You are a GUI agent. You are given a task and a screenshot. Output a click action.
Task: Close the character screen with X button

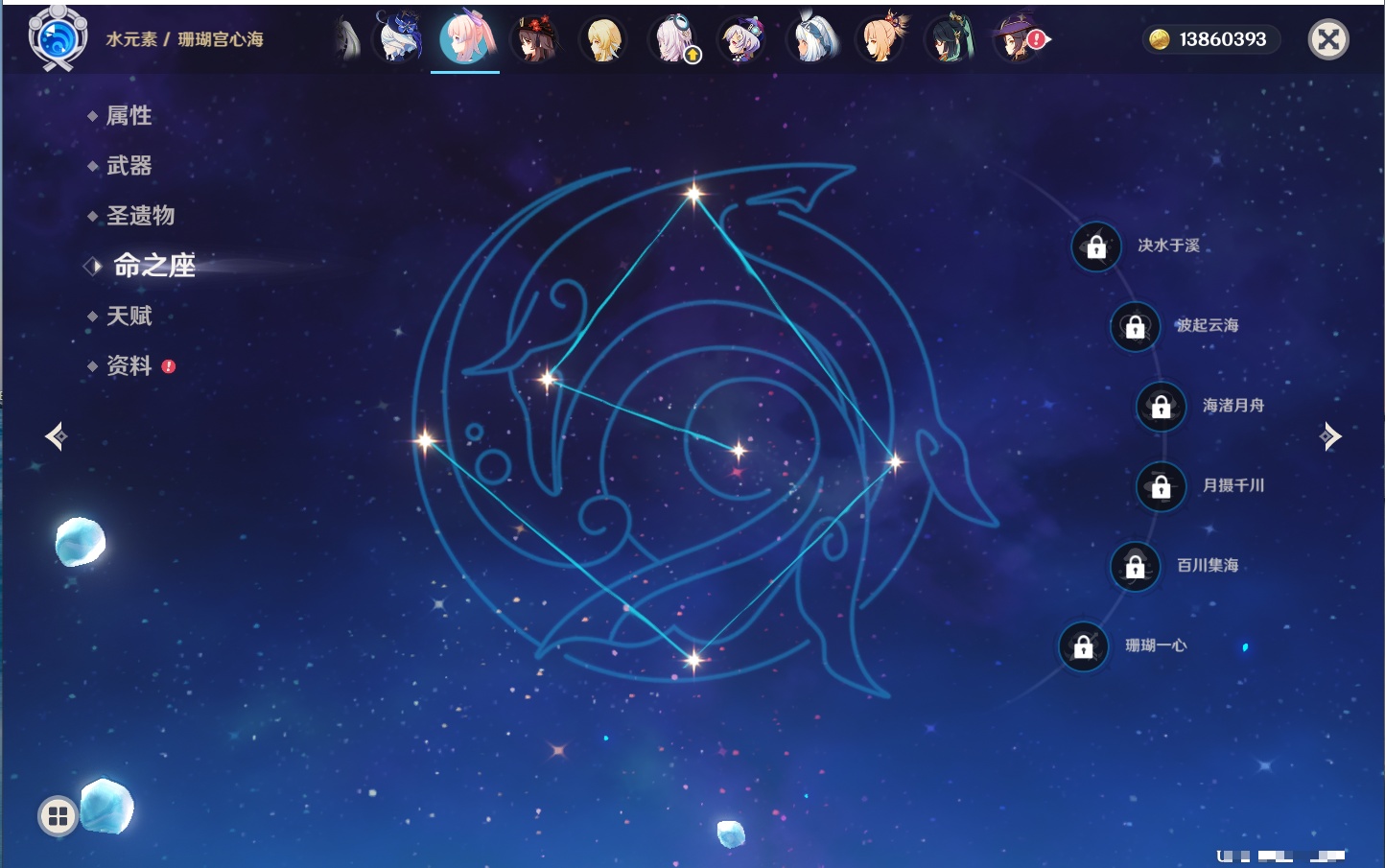point(1328,39)
